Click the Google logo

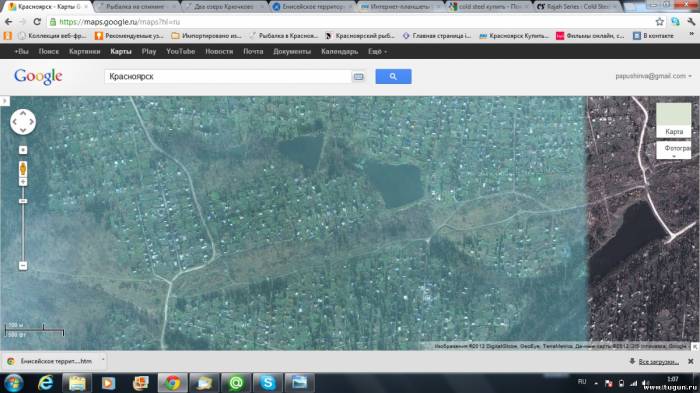pos(38,76)
